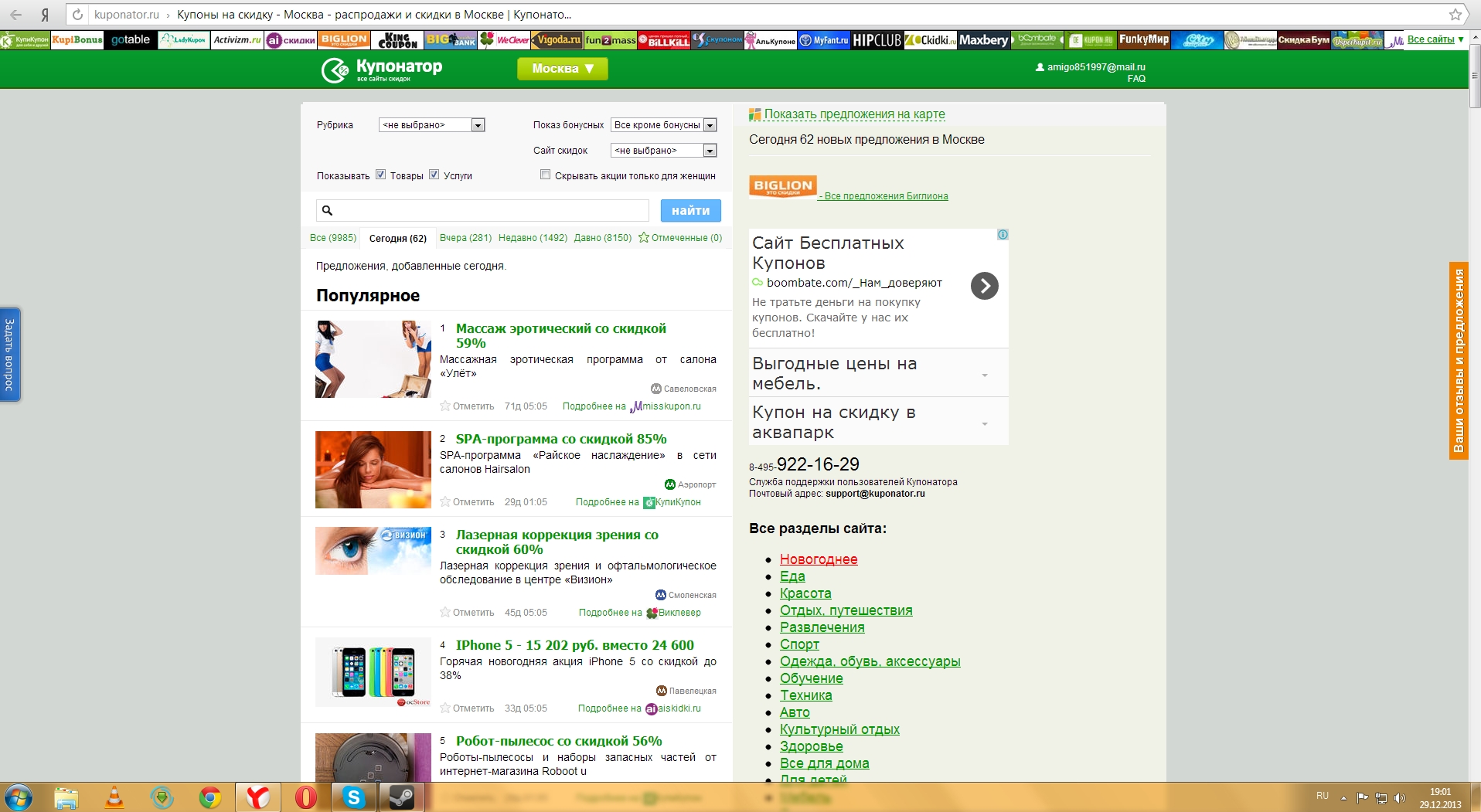The width and height of the screenshot is (1481, 812).
Task: Open Steam from the taskbar
Action: [401, 797]
